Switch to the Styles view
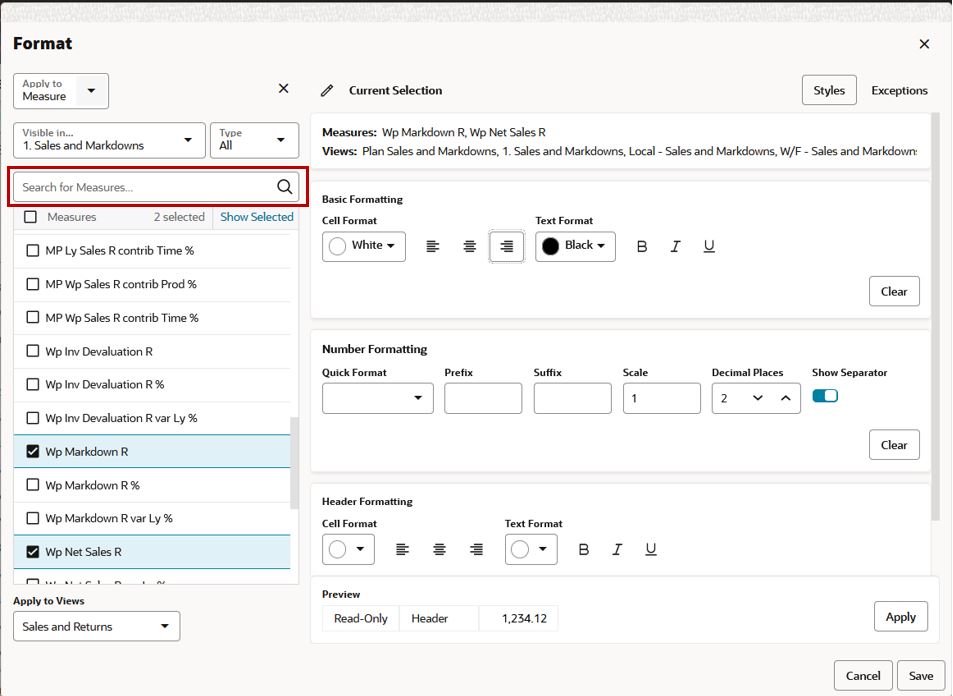953x696 pixels. 828,89
